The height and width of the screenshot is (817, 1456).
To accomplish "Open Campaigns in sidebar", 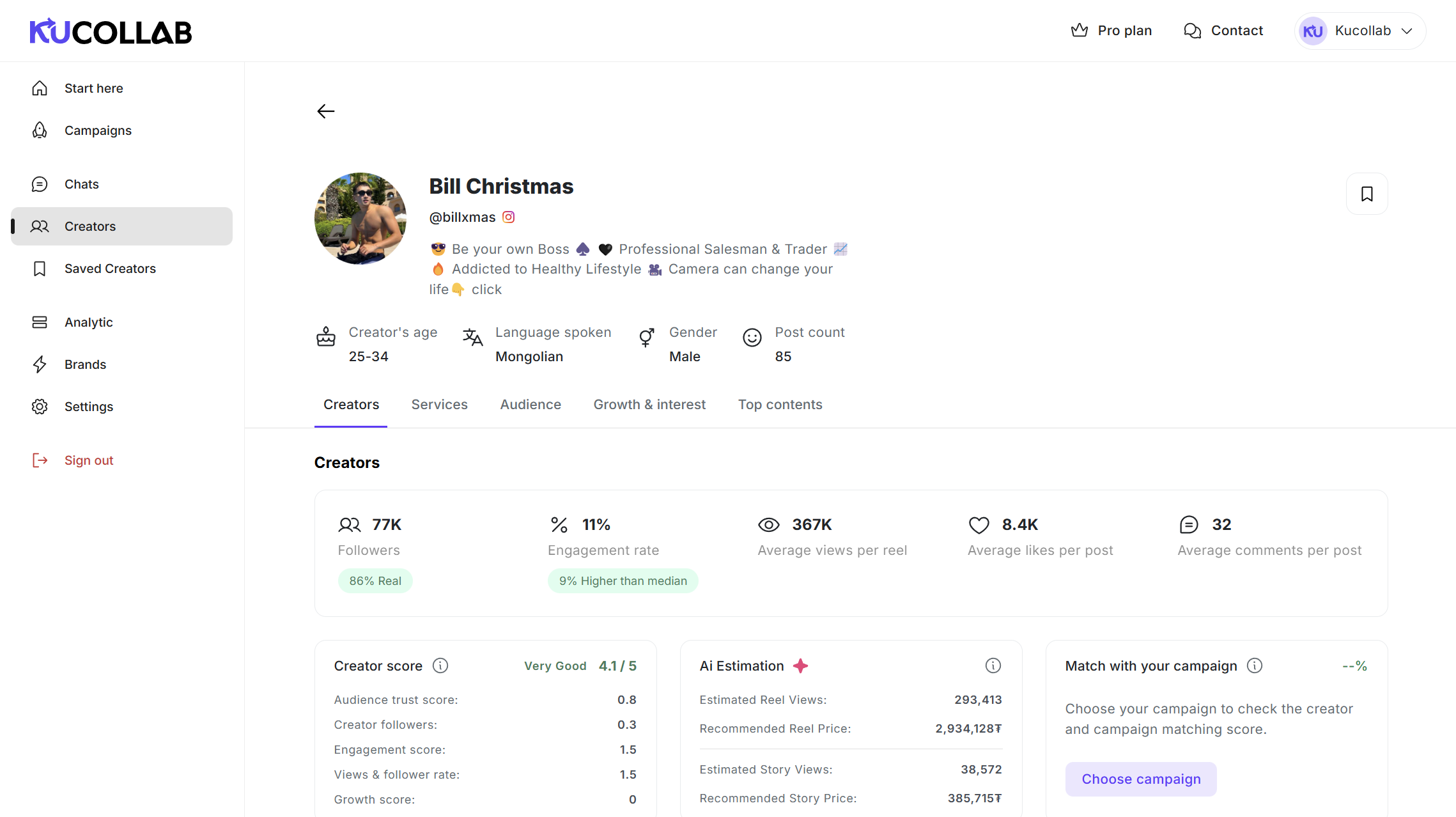I will (98, 130).
